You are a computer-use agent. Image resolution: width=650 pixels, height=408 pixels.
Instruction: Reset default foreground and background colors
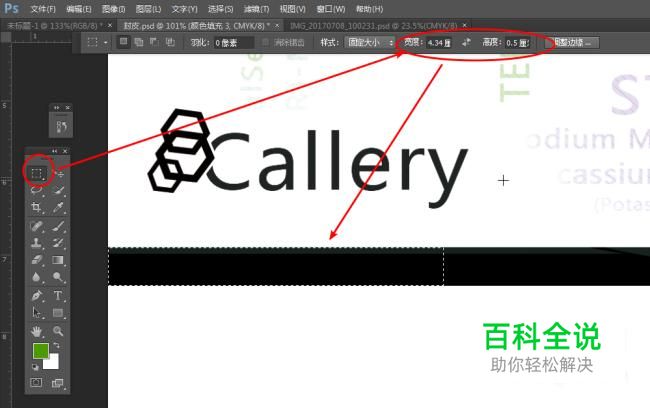[35, 367]
